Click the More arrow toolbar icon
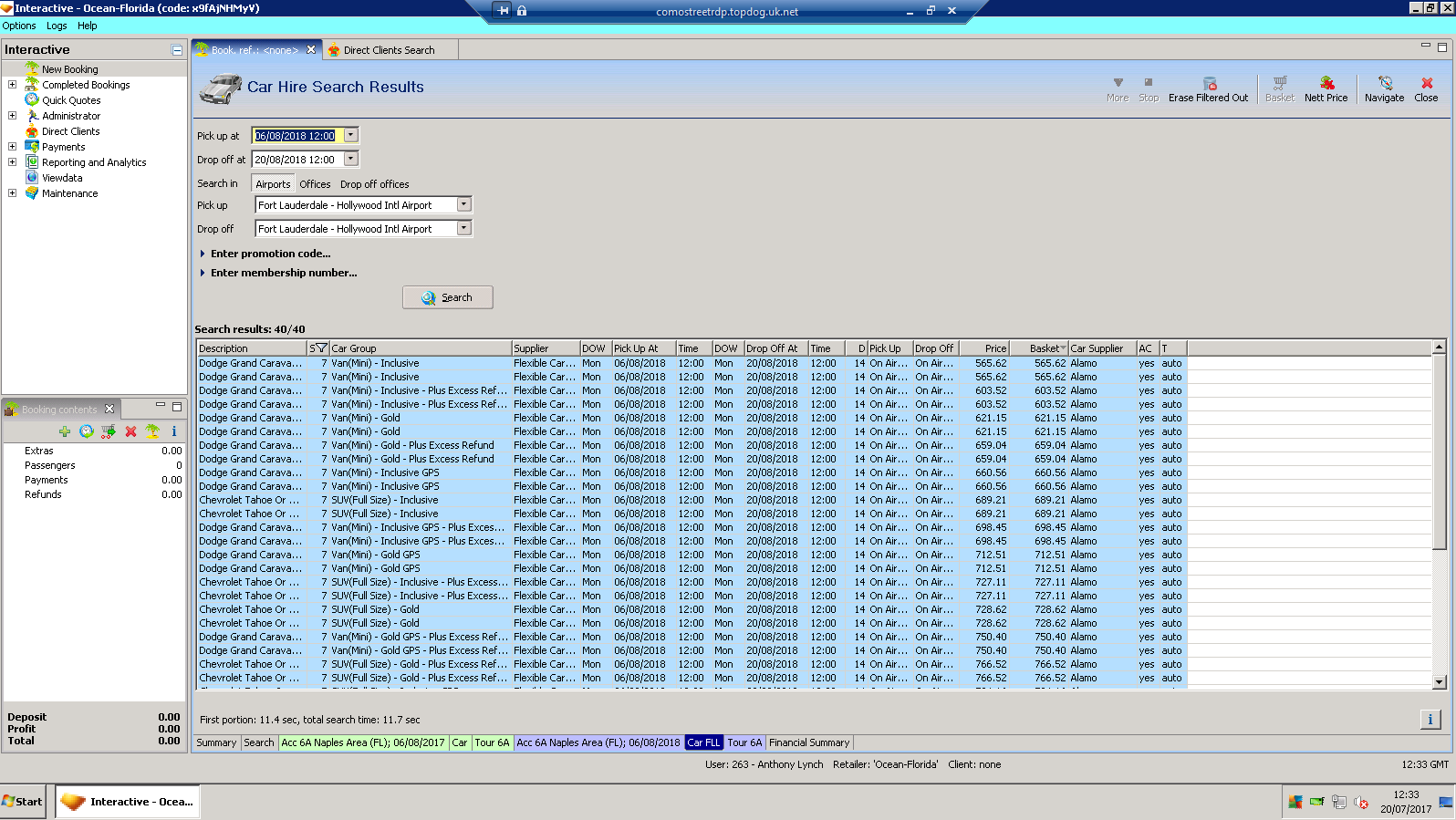1456x820 pixels. point(1118,82)
